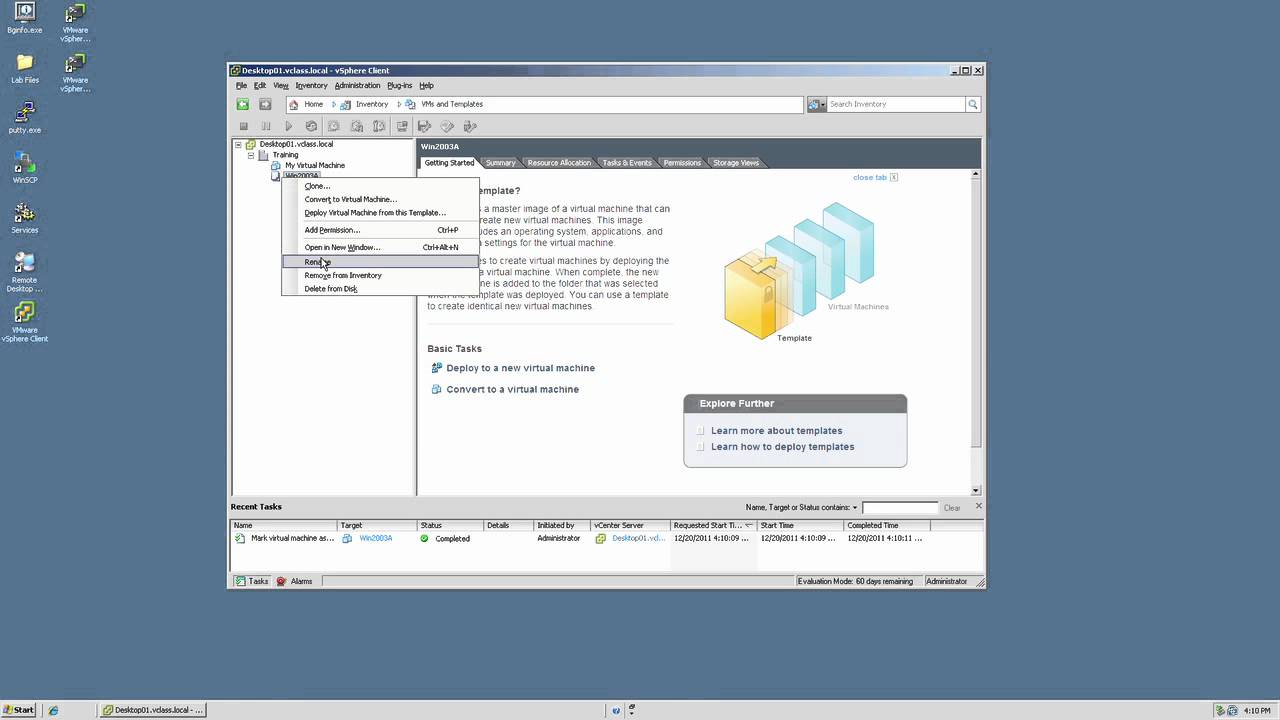The height and width of the screenshot is (720, 1280).
Task: Open Bginfo.exe desktop icon
Action: pos(24,19)
